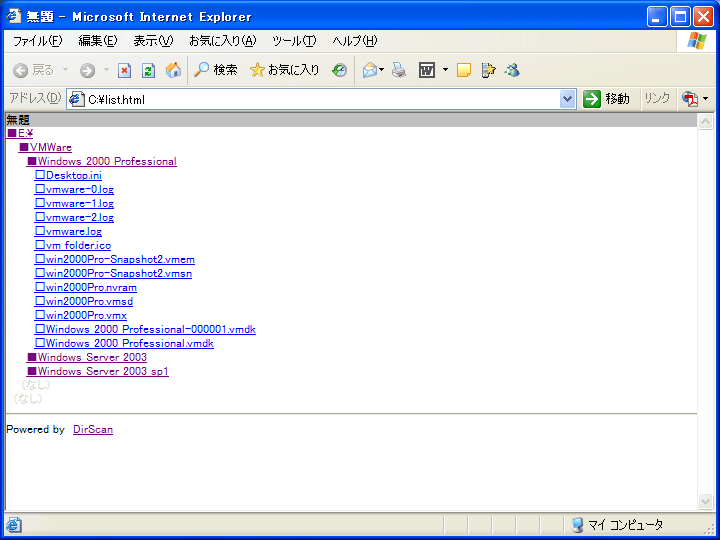Go to Home page icon
Viewport: 720px width, 540px height.
173,70
